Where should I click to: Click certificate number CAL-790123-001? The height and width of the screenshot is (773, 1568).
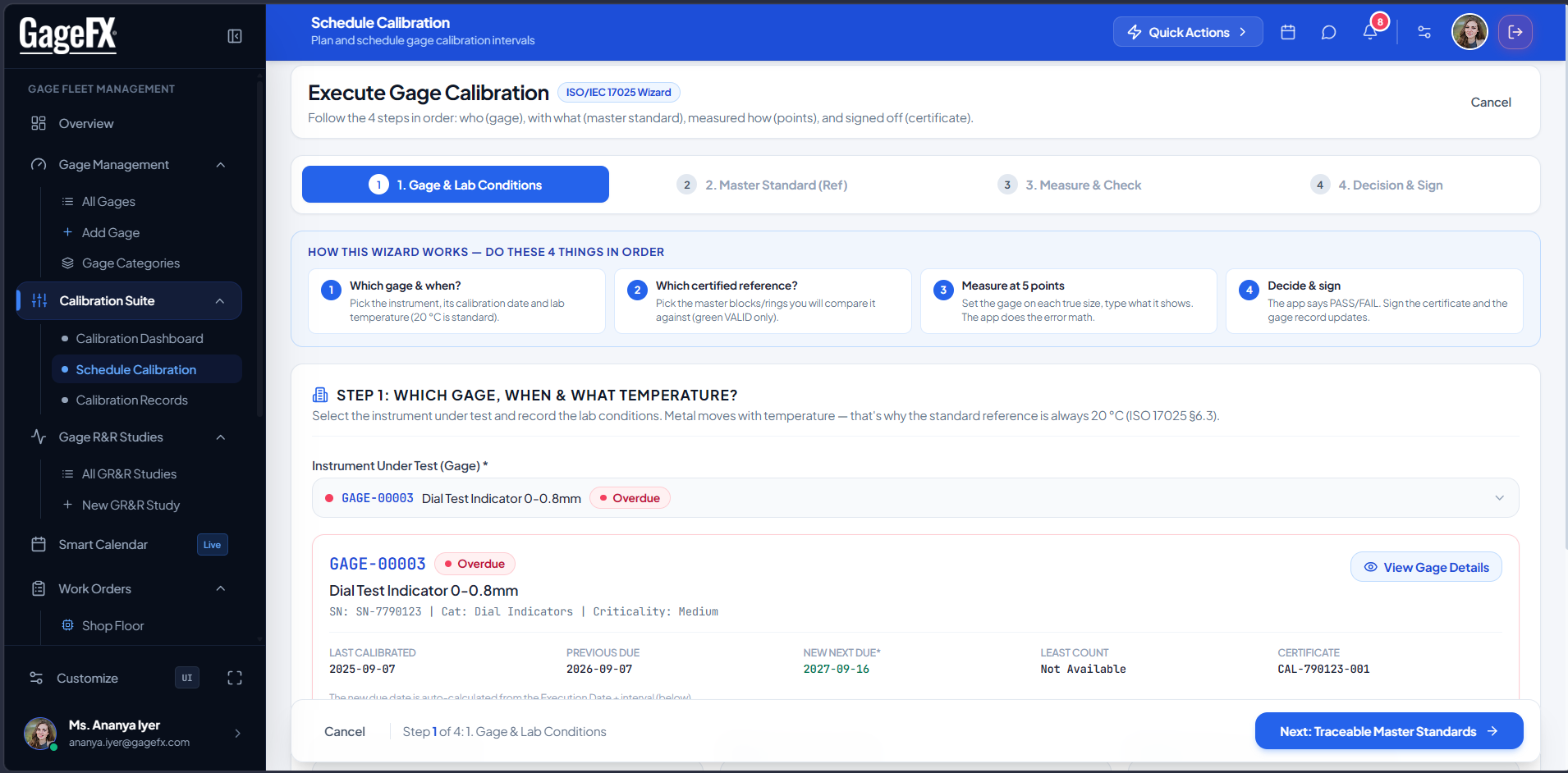pos(1323,669)
